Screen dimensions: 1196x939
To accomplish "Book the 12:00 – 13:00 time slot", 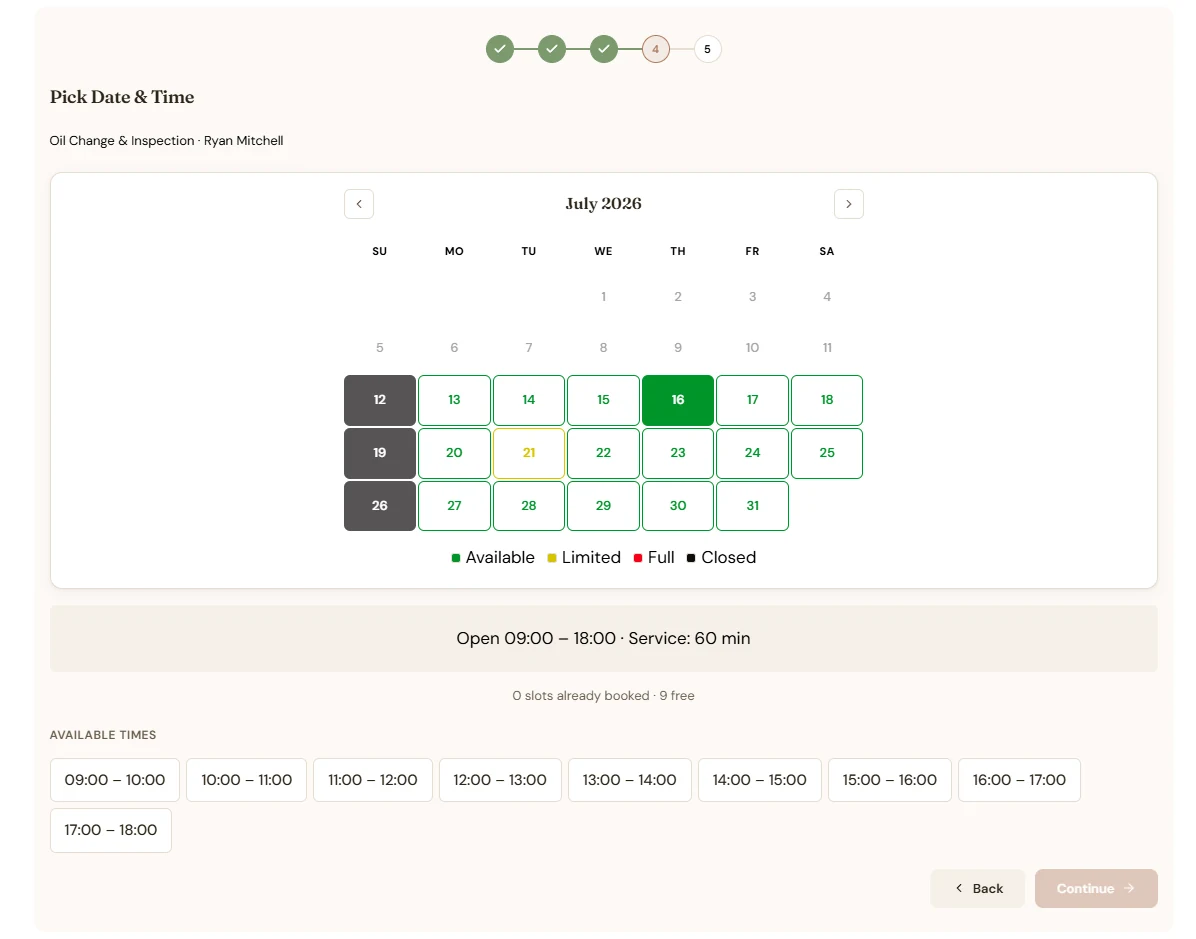I will click(500, 780).
